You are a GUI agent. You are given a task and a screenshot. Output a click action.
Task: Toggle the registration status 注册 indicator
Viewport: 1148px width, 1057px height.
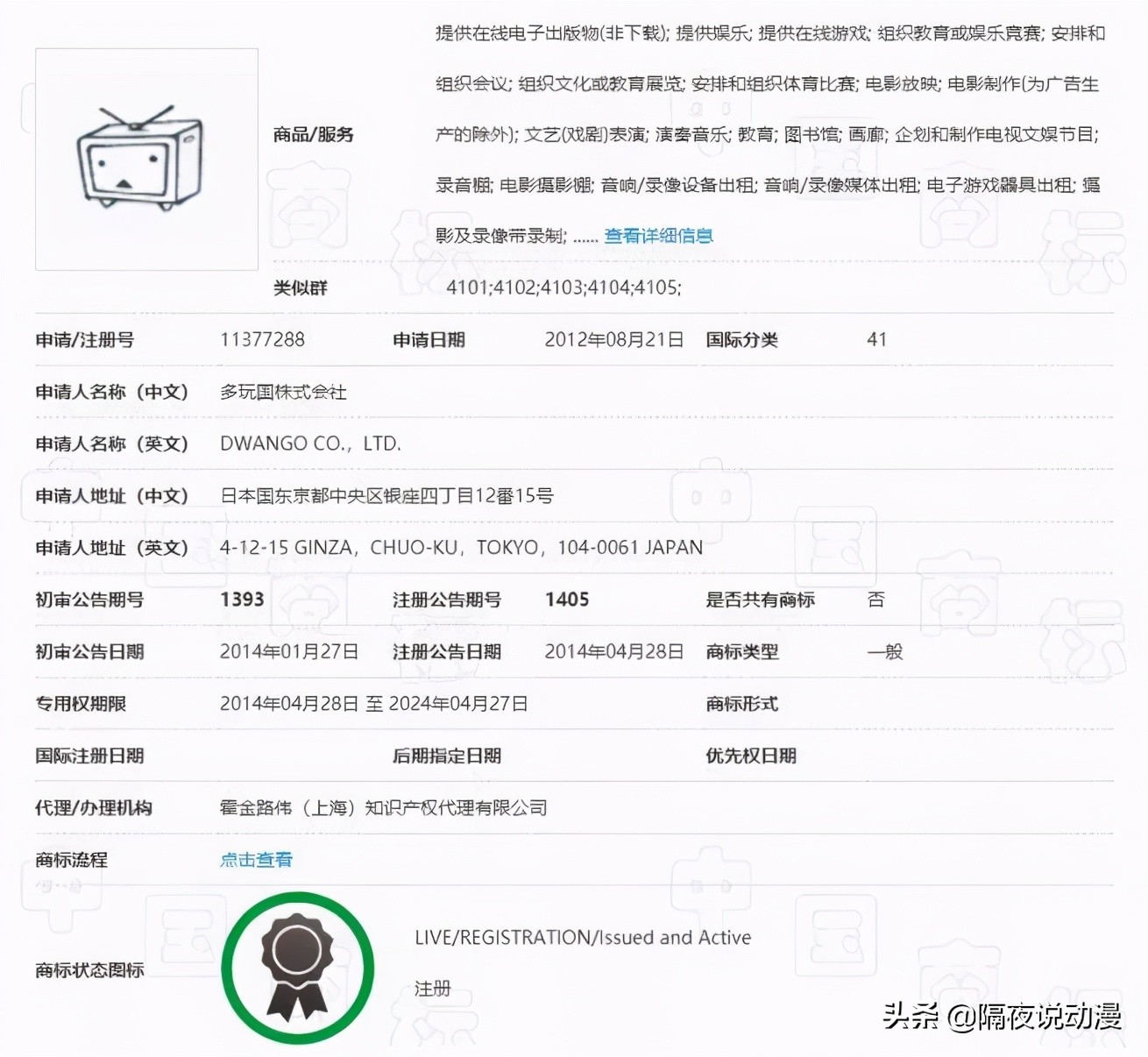tap(431, 989)
